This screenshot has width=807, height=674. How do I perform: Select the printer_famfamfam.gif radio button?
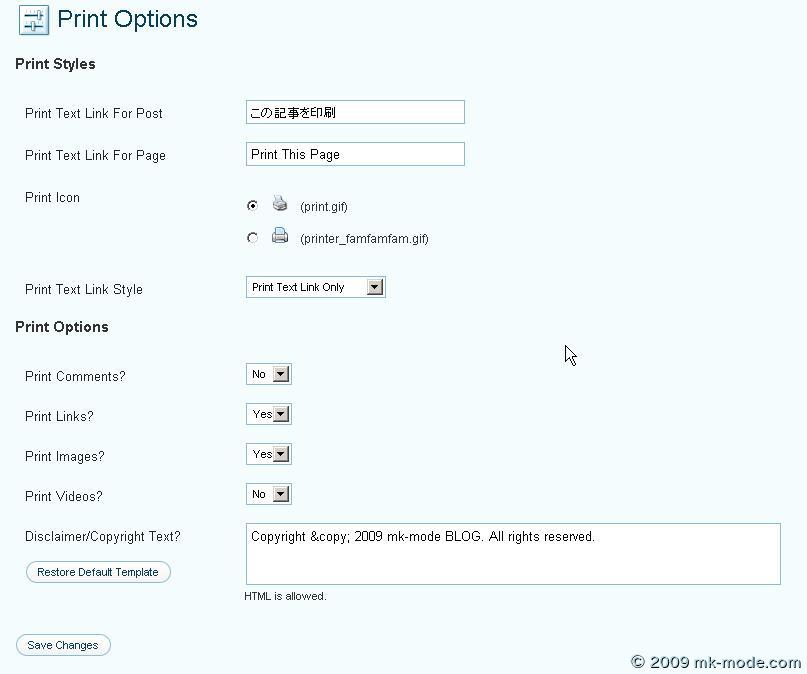252,238
